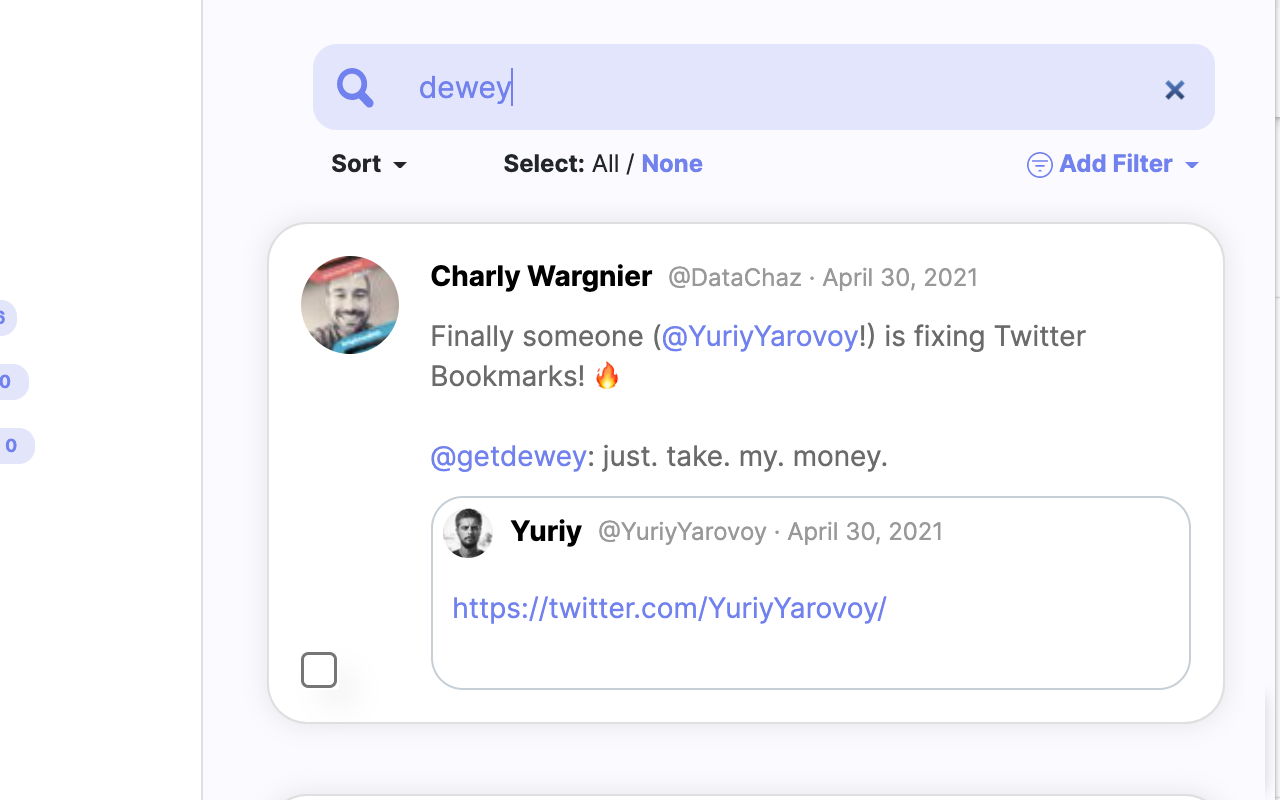Click Yuriy's small avatar in quoted tweet
Viewport: 1280px width, 800px height.
(x=468, y=532)
